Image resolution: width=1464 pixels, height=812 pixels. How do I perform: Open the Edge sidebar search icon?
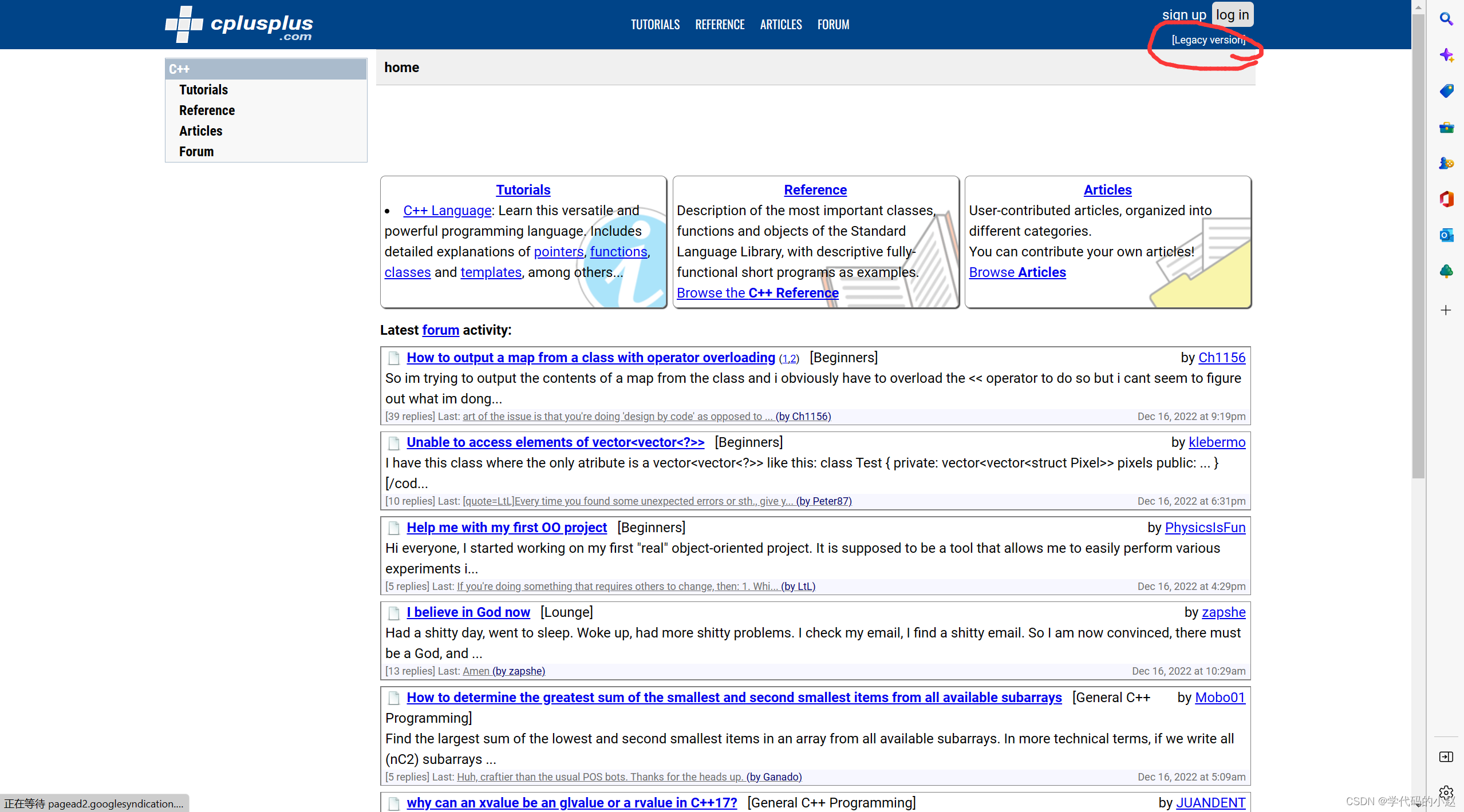click(x=1446, y=19)
